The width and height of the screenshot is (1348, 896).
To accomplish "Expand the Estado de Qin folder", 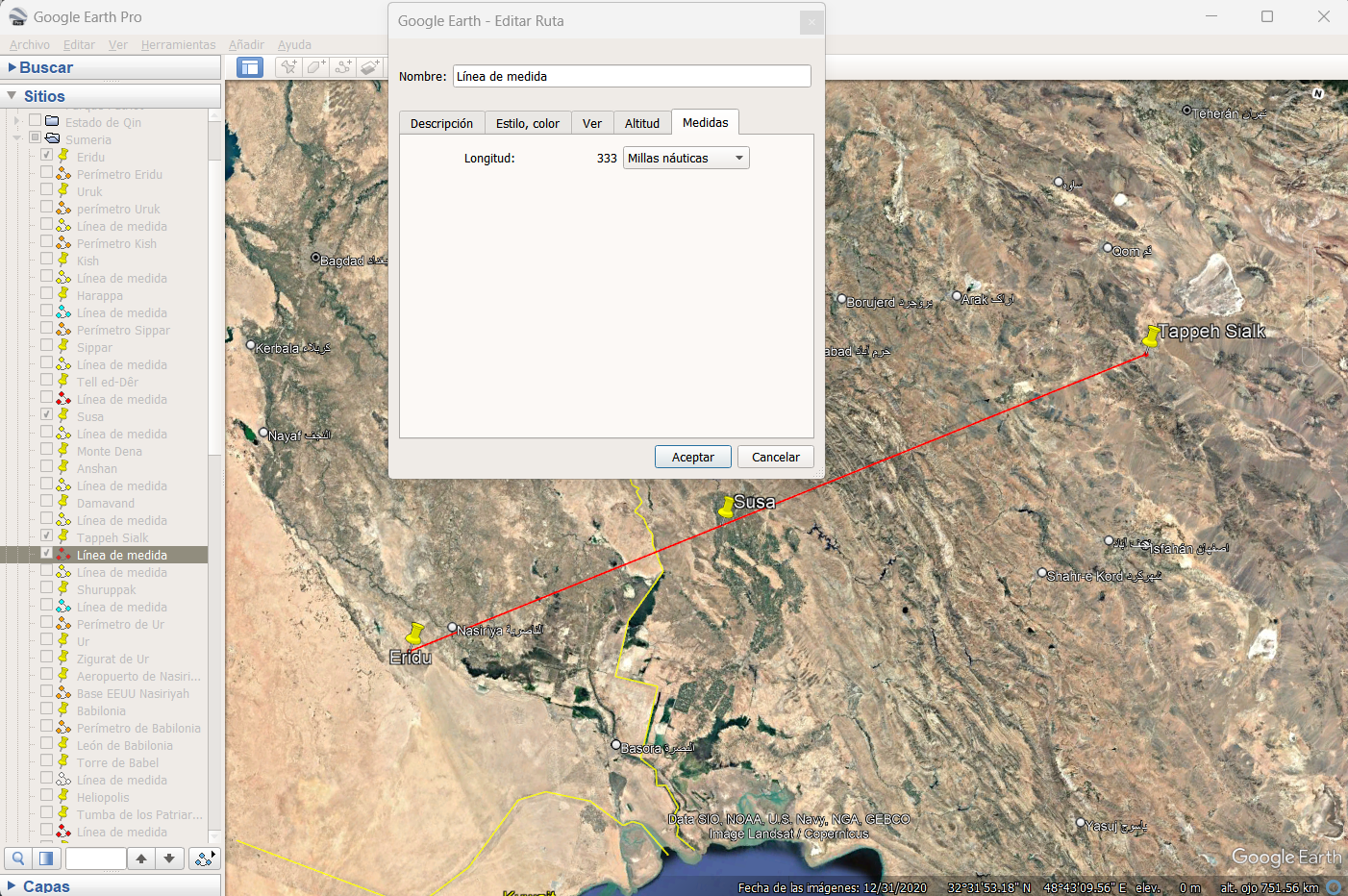I will tap(17, 121).
